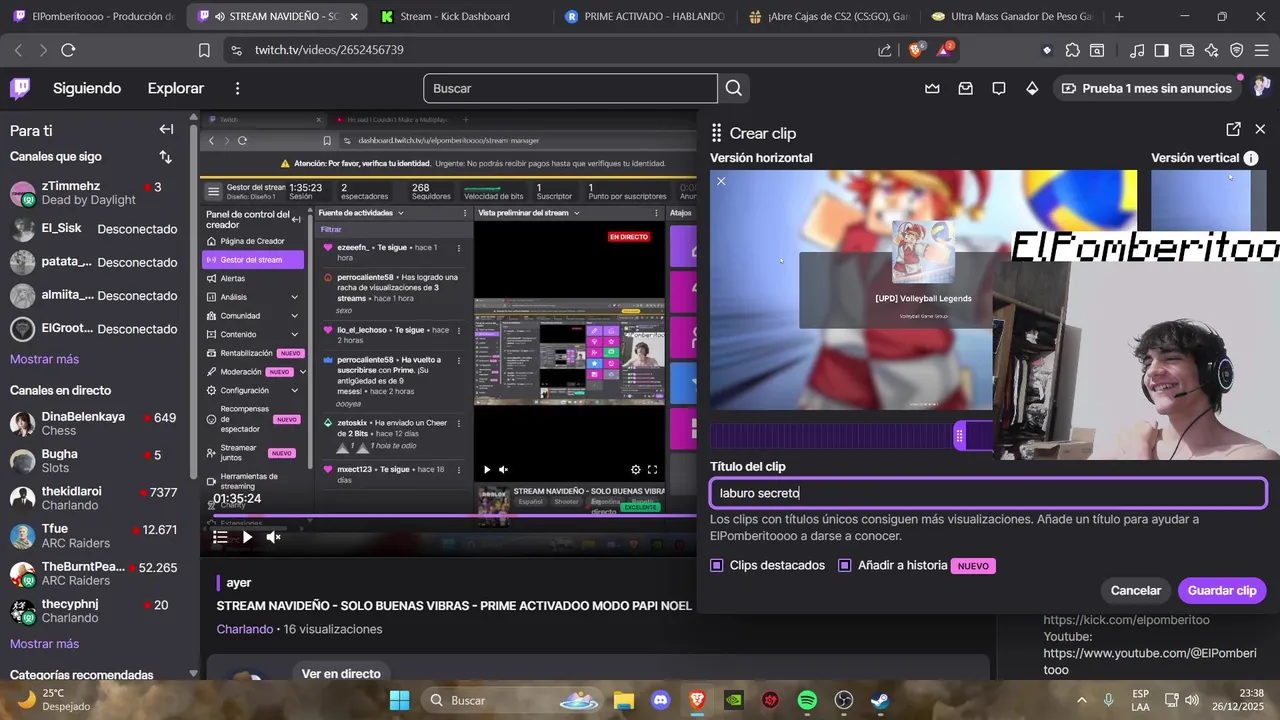Open Spotify from the taskbar

(x=807, y=700)
